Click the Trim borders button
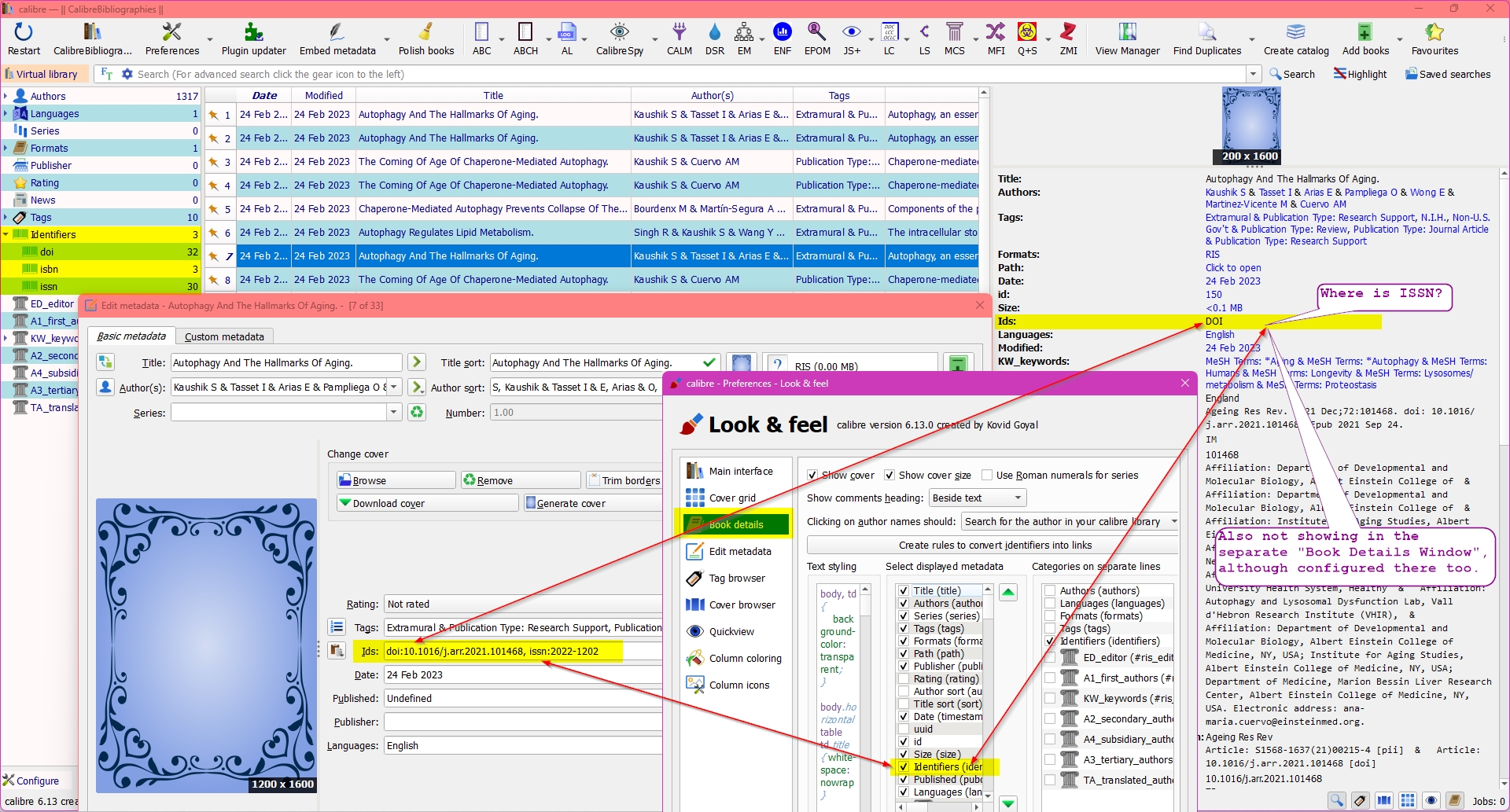Viewport: 1510px width, 812px height. pyautogui.click(x=624, y=480)
